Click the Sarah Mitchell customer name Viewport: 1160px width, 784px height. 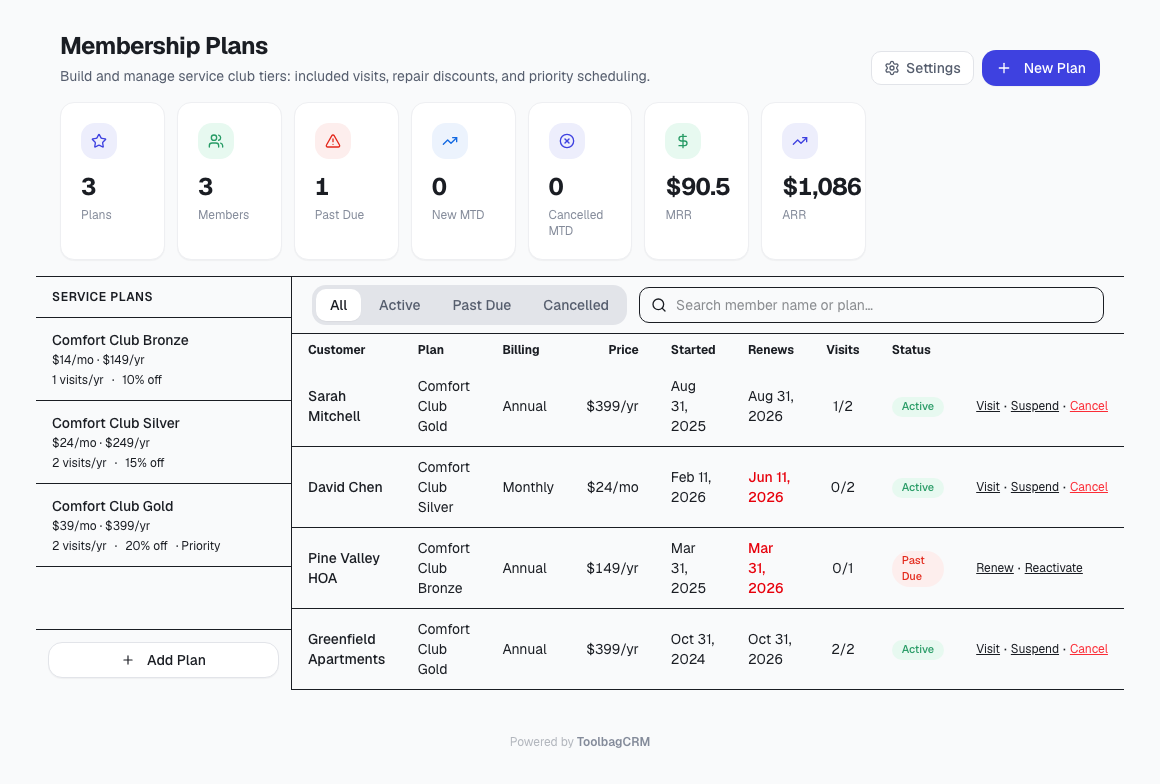click(334, 406)
